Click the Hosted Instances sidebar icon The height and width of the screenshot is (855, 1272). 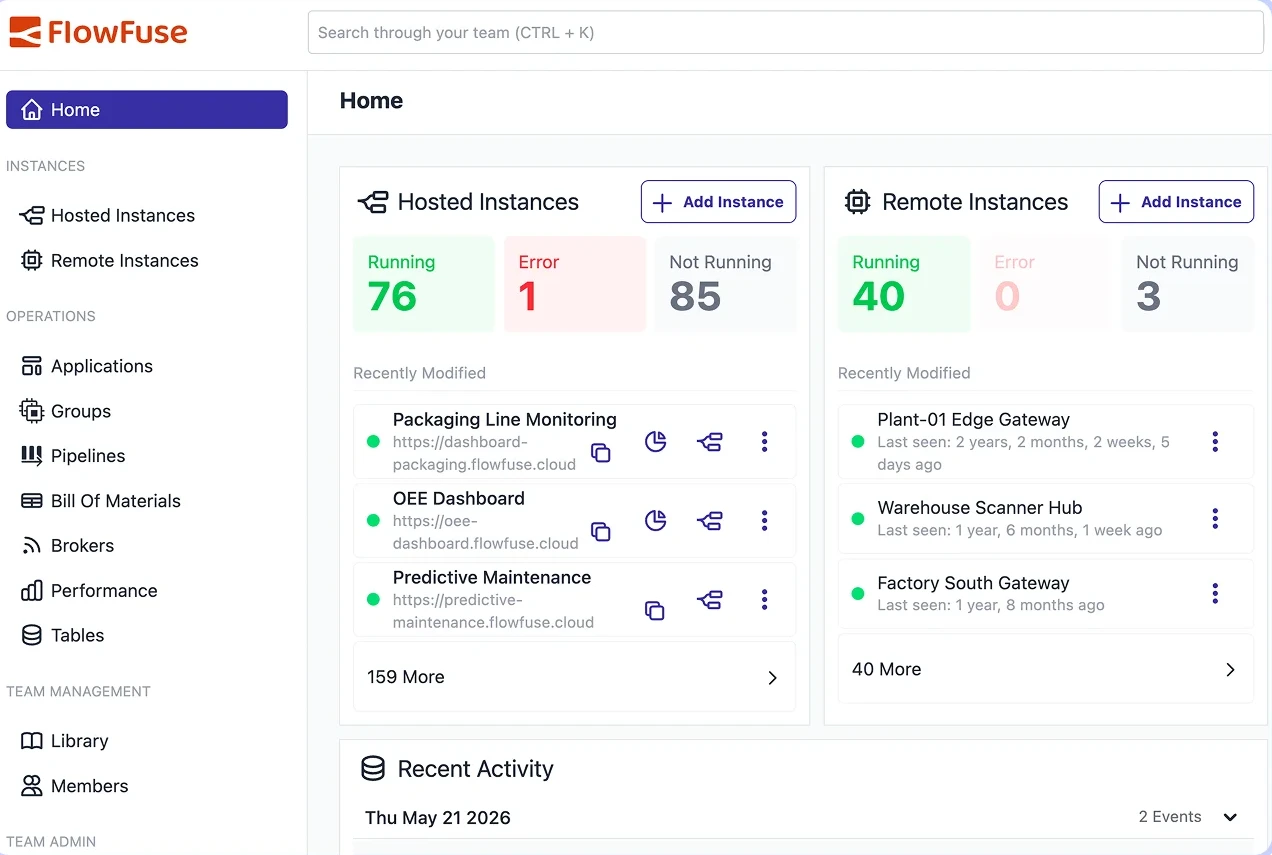pyautogui.click(x=32, y=215)
